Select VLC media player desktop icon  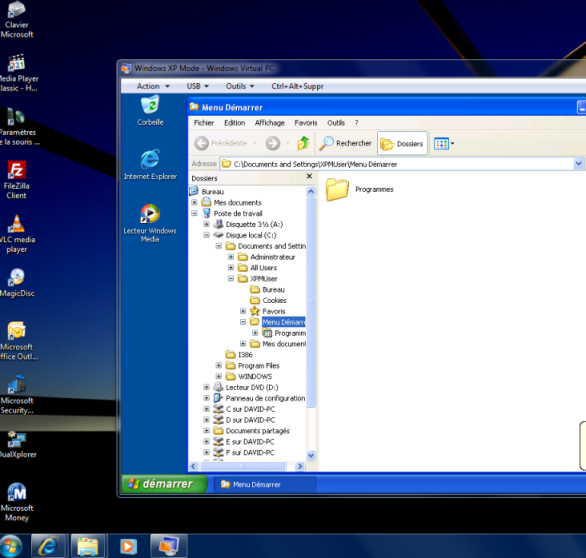(17, 234)
